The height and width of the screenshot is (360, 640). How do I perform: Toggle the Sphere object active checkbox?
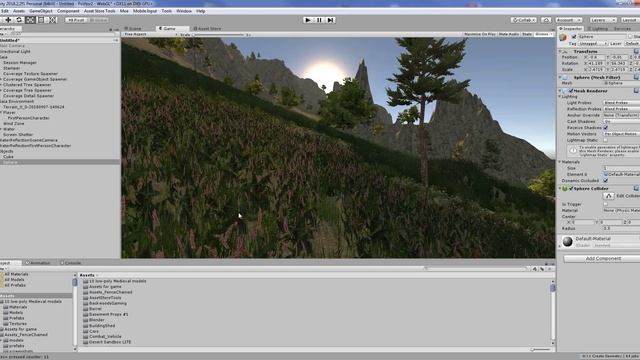point(574,37)
